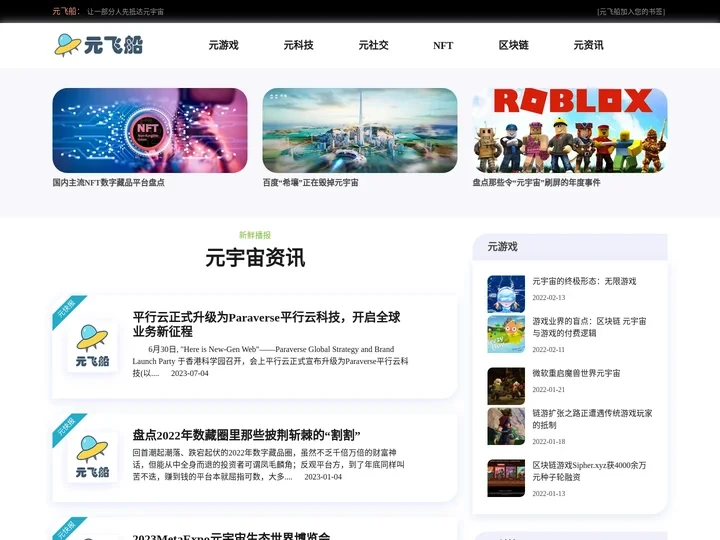Click the 元游戏 sidebar panel header
This screenshot has width=720, height=540.
pos(570,247)
